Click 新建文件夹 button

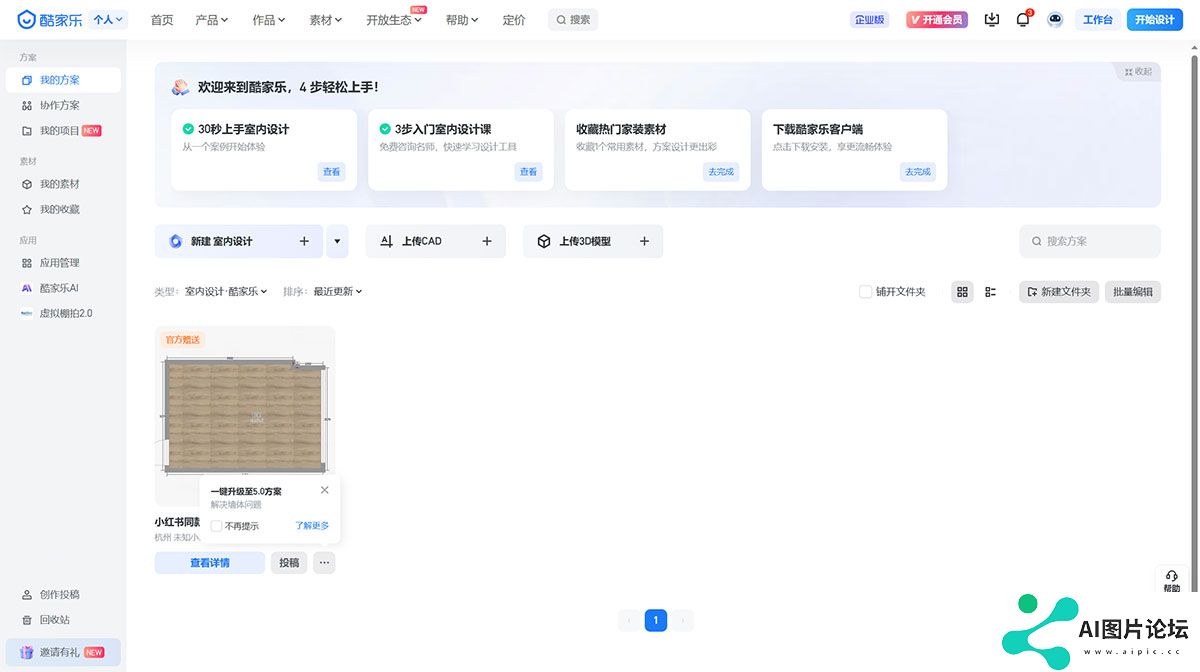point(1059,292)
